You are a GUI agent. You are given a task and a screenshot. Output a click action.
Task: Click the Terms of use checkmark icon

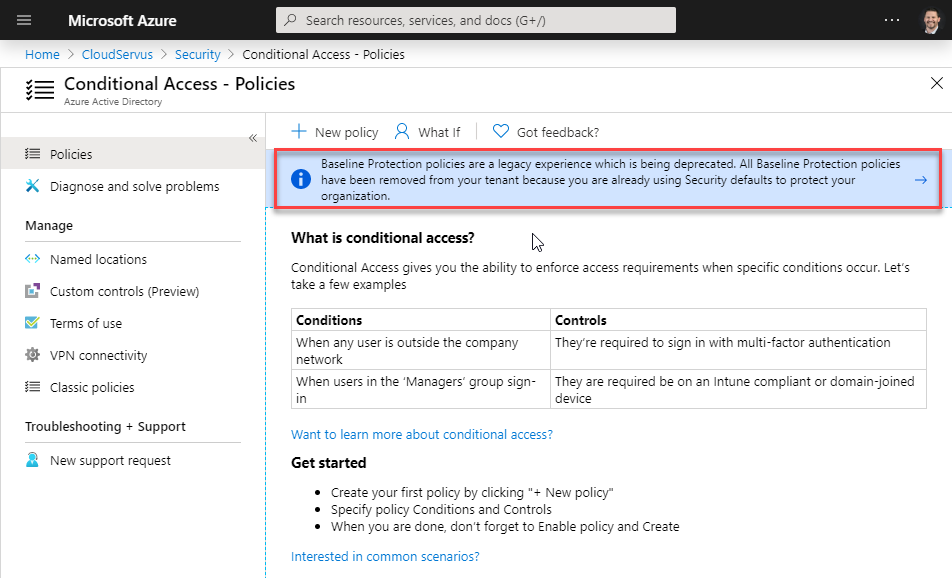[32, 322]
